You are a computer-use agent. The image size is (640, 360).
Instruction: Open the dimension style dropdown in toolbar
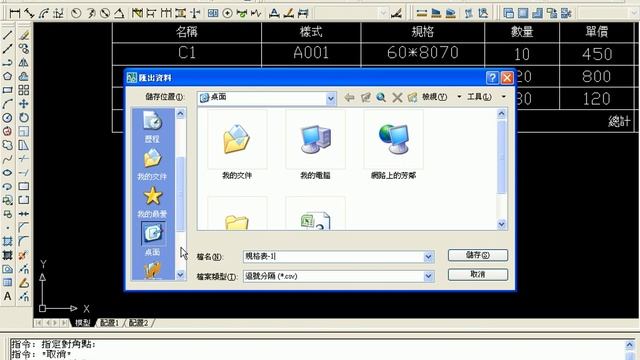383,13
